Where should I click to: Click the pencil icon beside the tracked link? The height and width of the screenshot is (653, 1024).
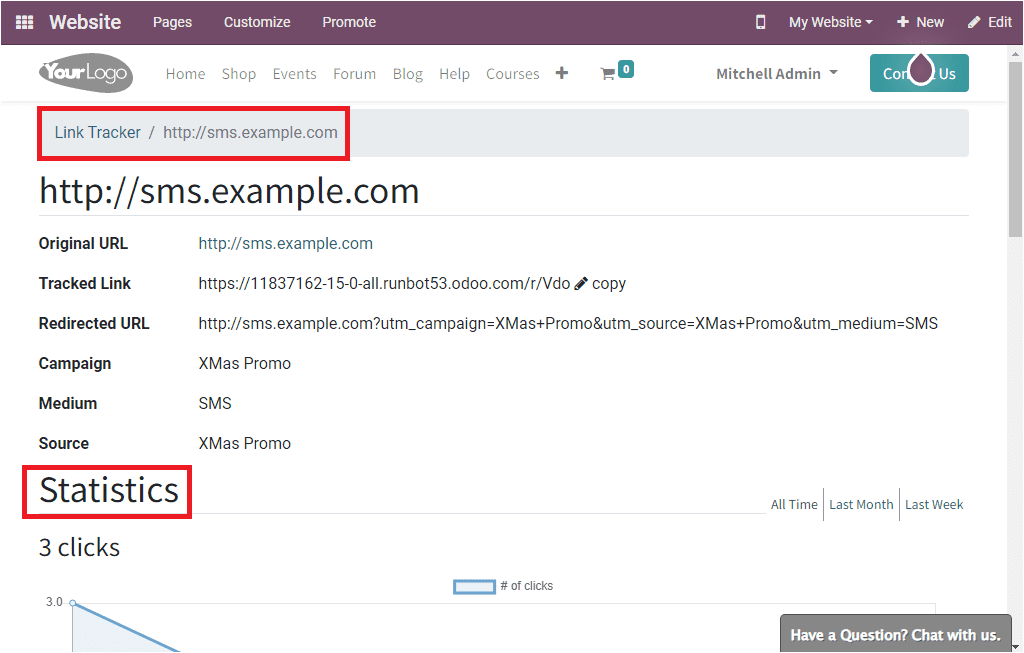click(581, 283)
